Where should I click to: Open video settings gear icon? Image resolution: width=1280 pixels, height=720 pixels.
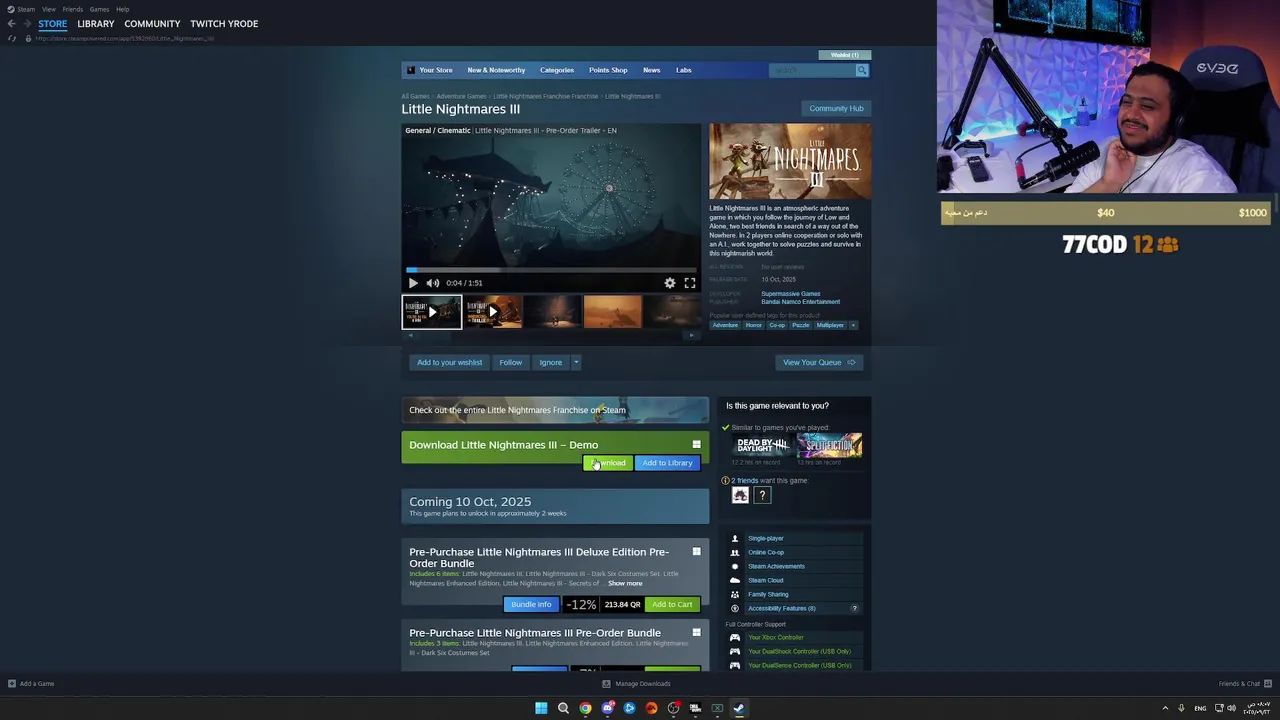pos(670,283)
